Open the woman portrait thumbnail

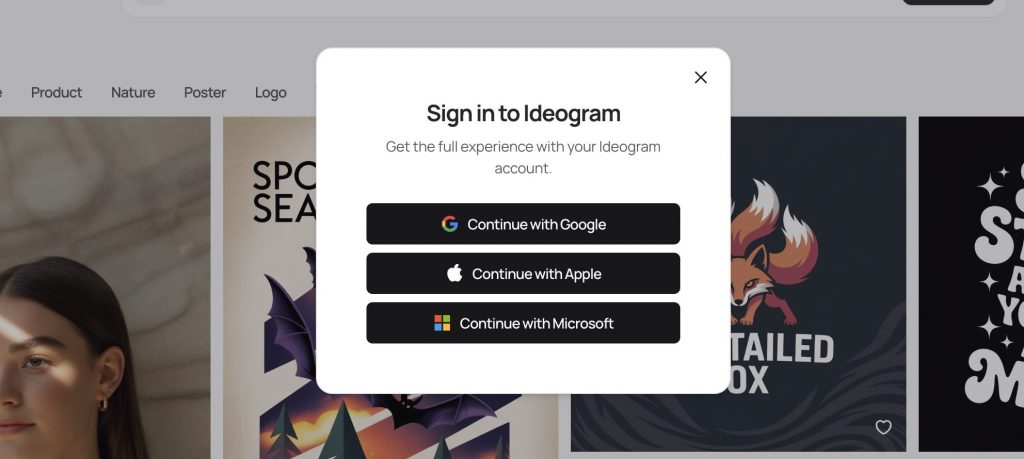coord(105,288)
